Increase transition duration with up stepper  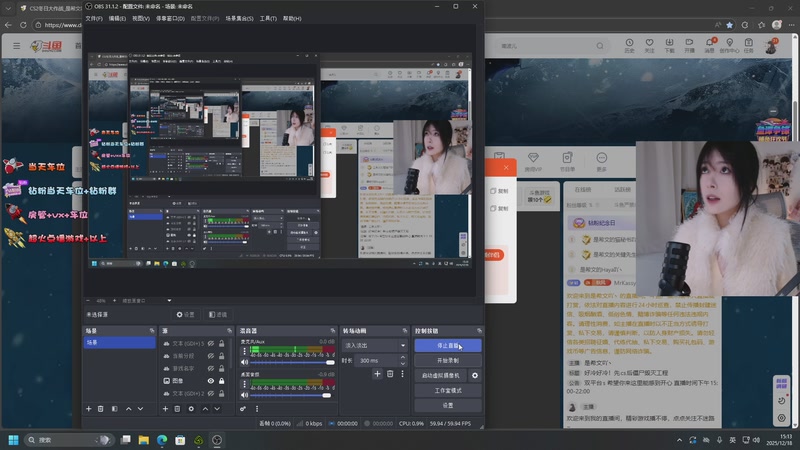403,358
